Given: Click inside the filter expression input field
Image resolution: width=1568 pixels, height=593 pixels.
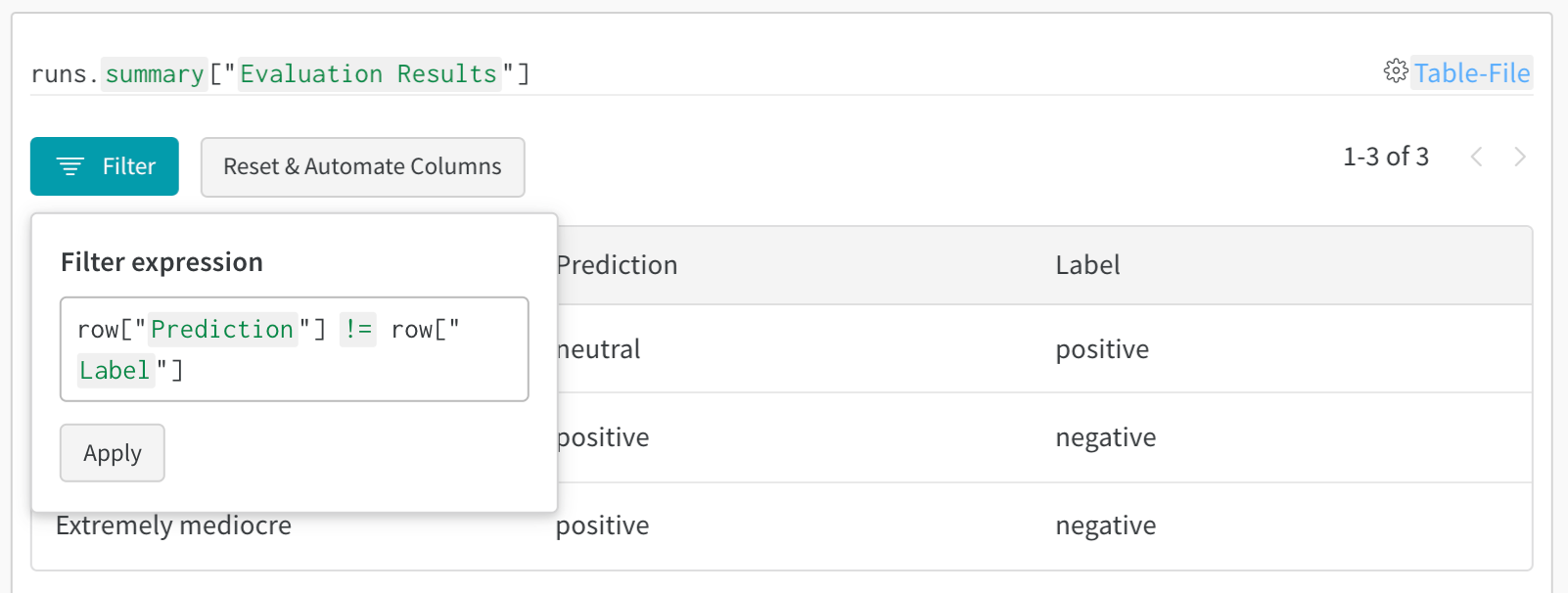Looking at the screenshot, I should click(x=294, y=349).
